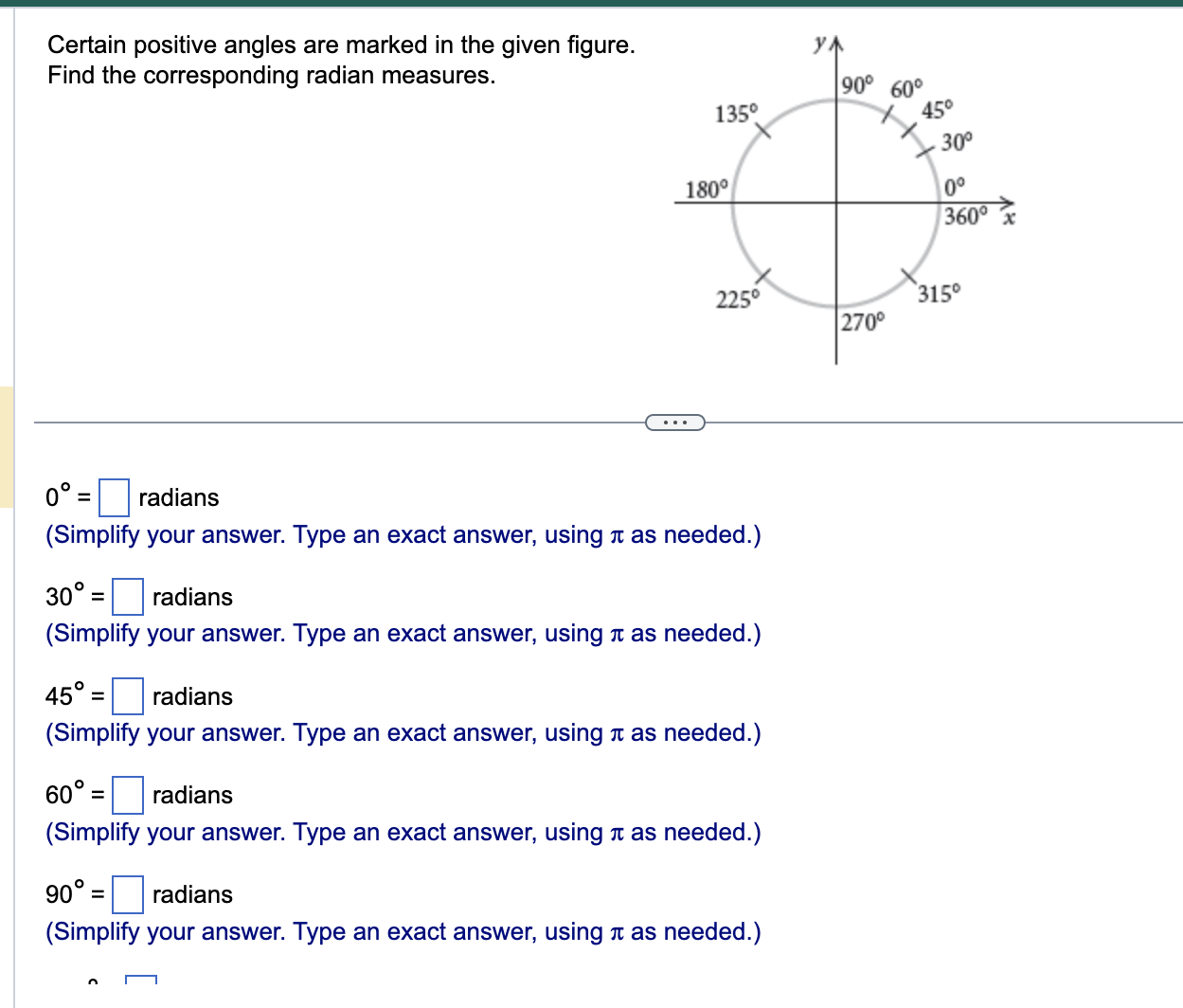Click the 270° label below the circle
The width and height of the screenshot is (1183, 1008).
[863, 322]
